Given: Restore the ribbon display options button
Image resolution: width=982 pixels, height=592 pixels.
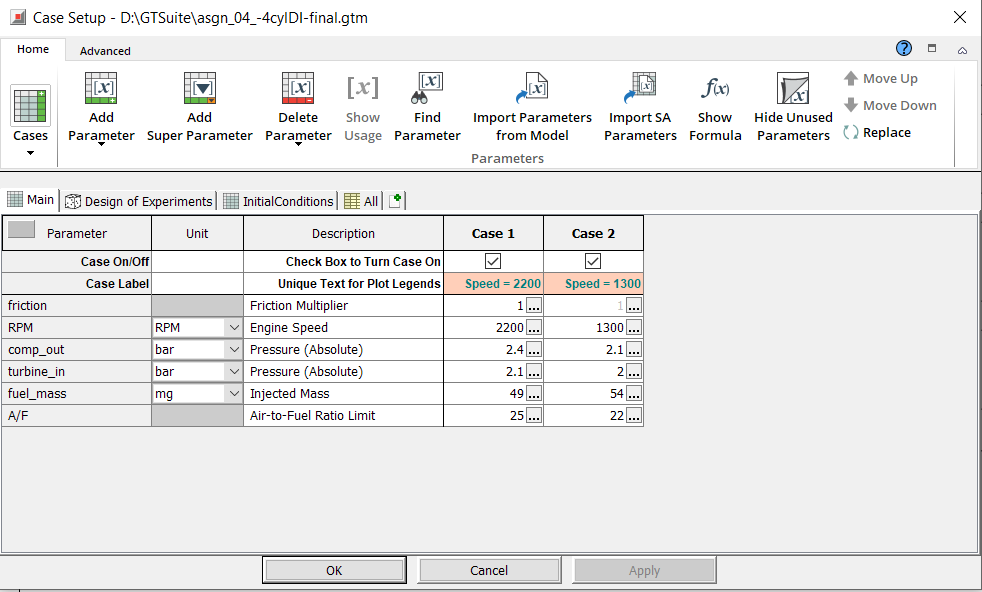Looking at the screenshot, I should [932, 48].
